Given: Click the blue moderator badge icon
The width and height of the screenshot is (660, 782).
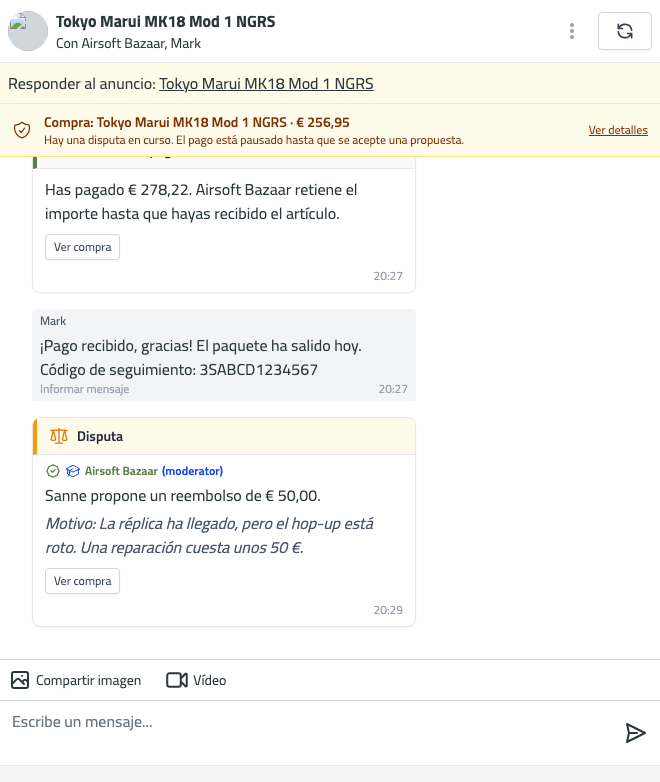Looking at the screenshot, I should point(73,471).
